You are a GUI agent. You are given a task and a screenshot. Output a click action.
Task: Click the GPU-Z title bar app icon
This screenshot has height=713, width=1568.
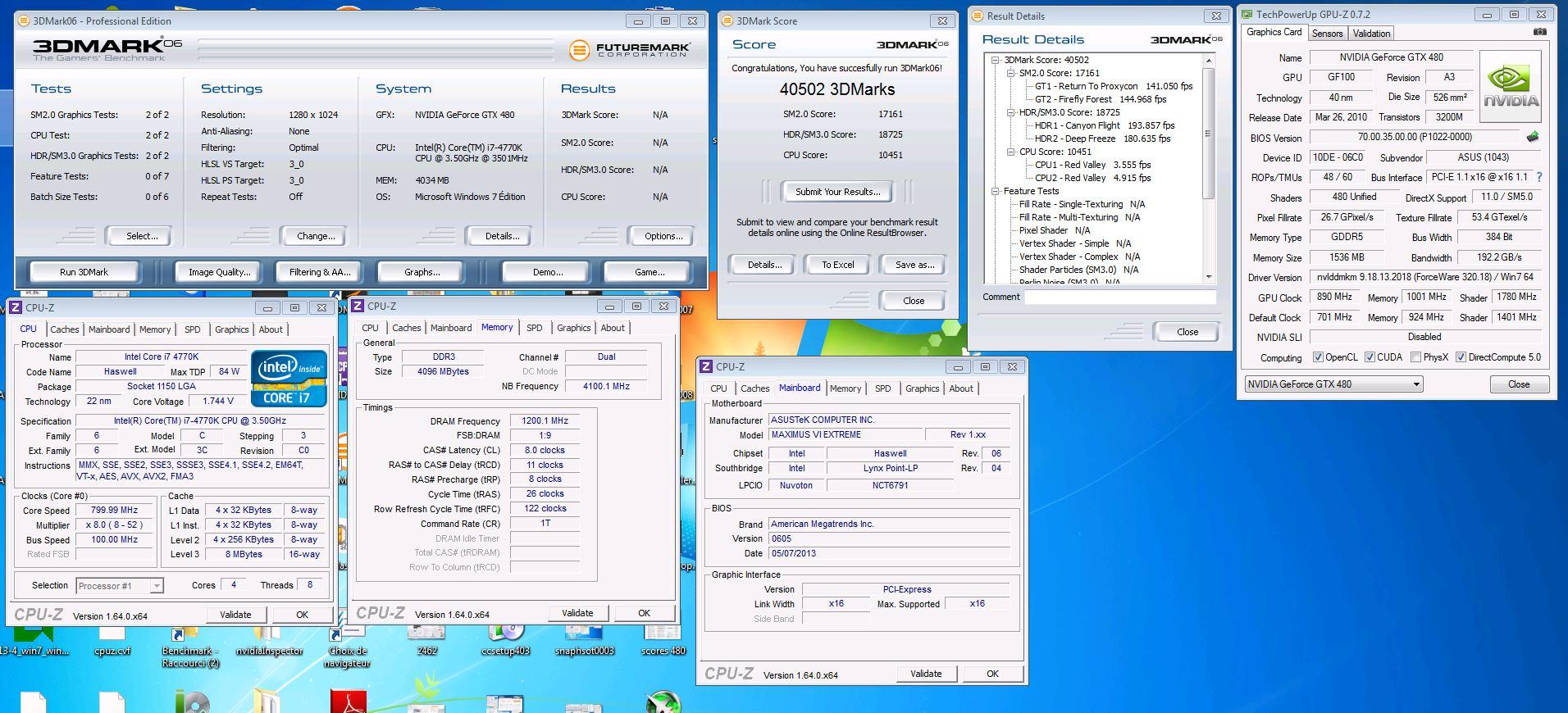coord(1247,14)
